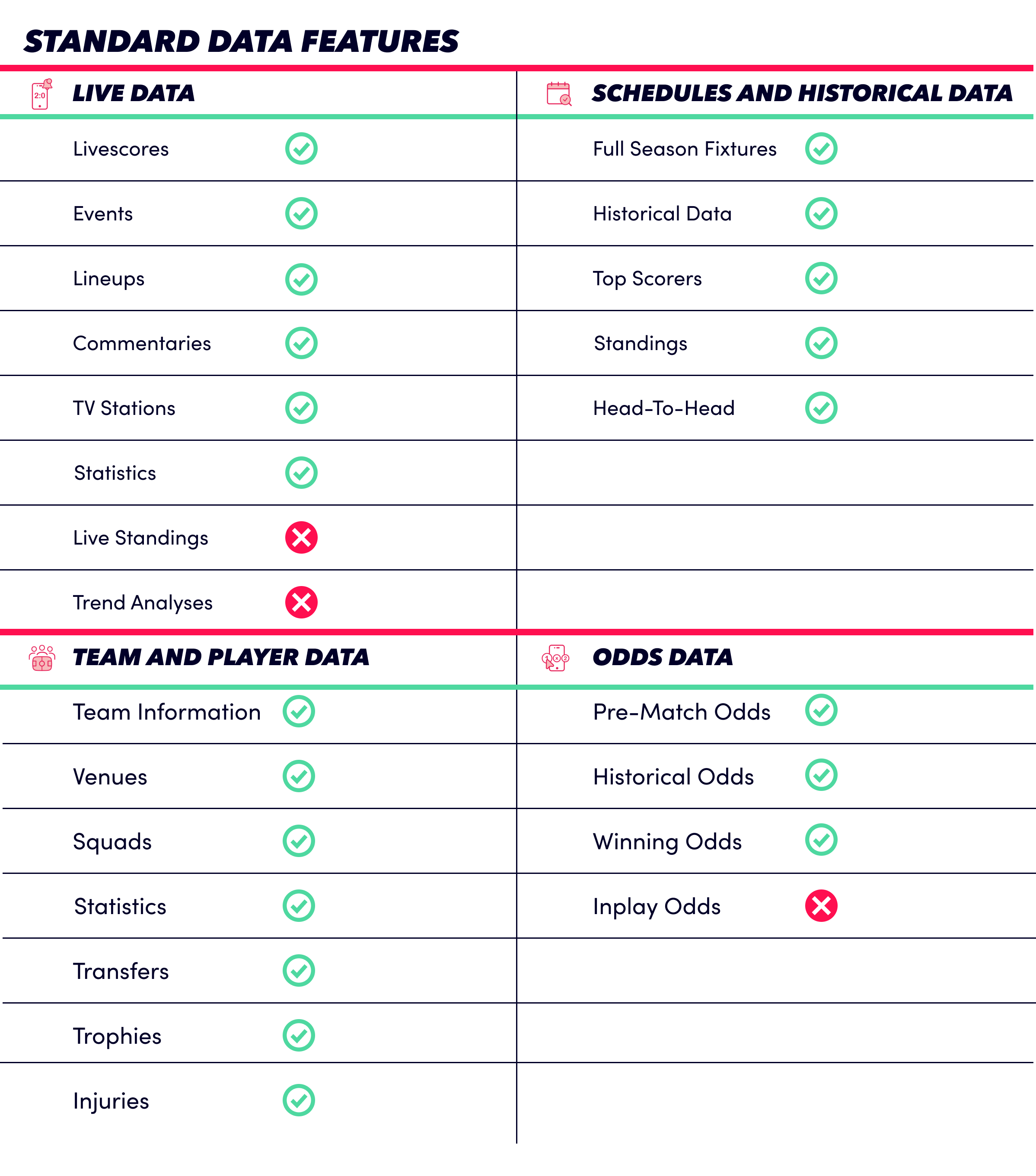Image resolution: width=1036 pixels, height=1176 pixels.
Task: Click the Live Data phone icon
Action: pos(41,94)
